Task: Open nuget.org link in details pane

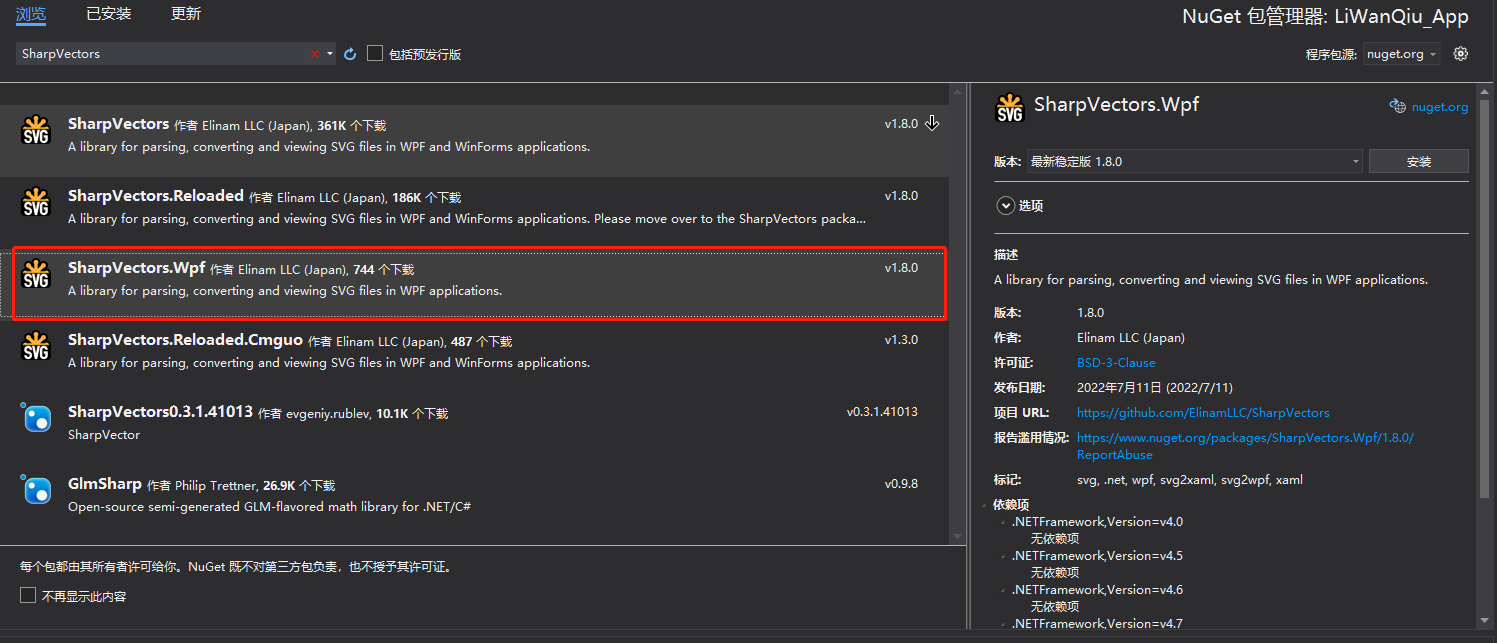Action: point(1440,107)
